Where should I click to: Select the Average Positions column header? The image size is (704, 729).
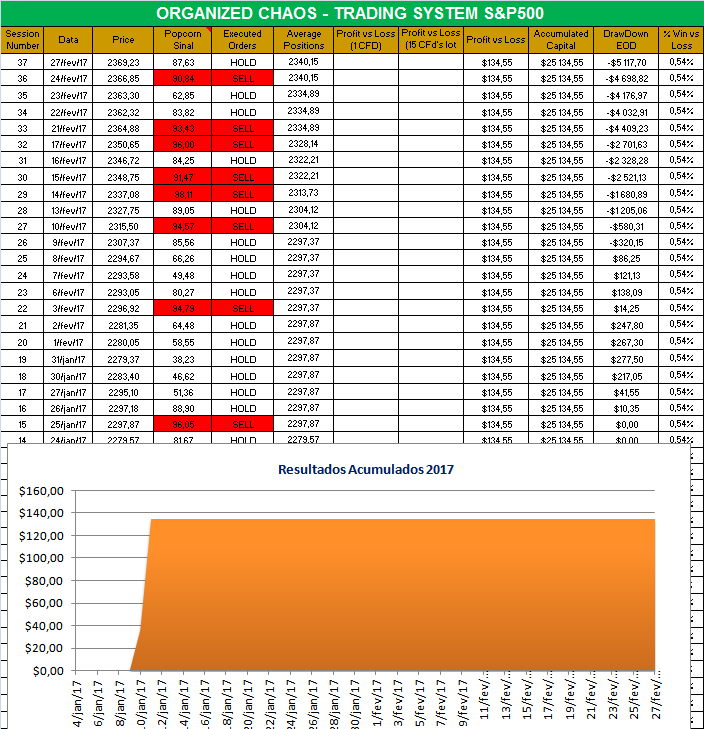304,40
